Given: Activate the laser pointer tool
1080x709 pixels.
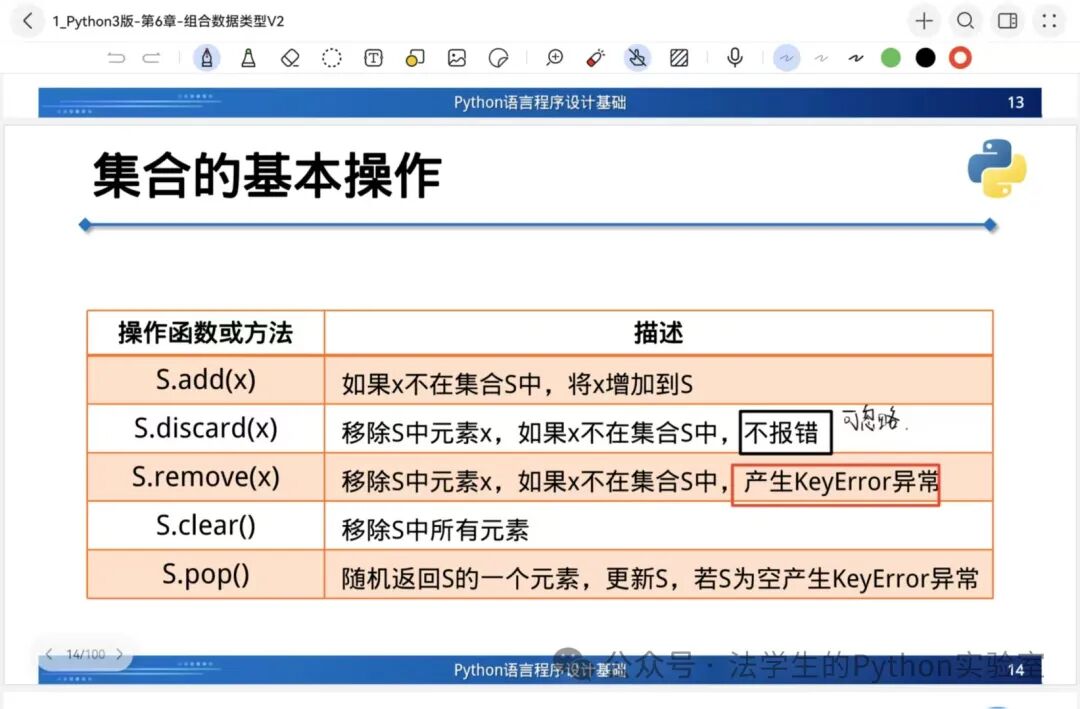Looking at the screenshot, I should [596, 58].
